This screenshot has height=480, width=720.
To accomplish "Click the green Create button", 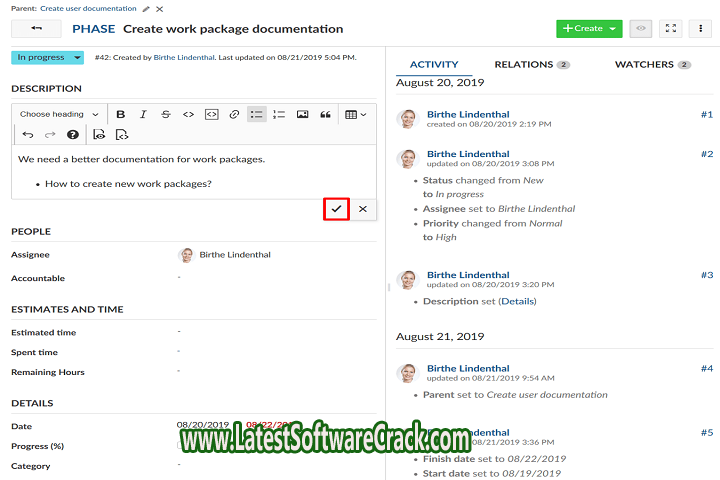I will click(x=589, y=28).
